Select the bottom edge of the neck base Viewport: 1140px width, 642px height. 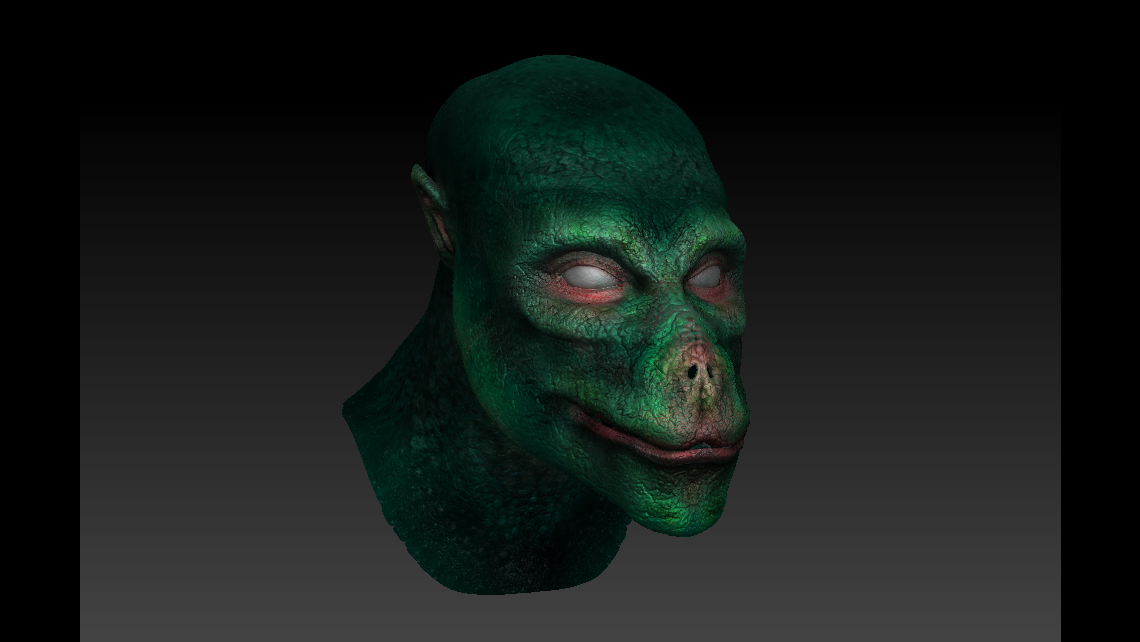point(500,583)
